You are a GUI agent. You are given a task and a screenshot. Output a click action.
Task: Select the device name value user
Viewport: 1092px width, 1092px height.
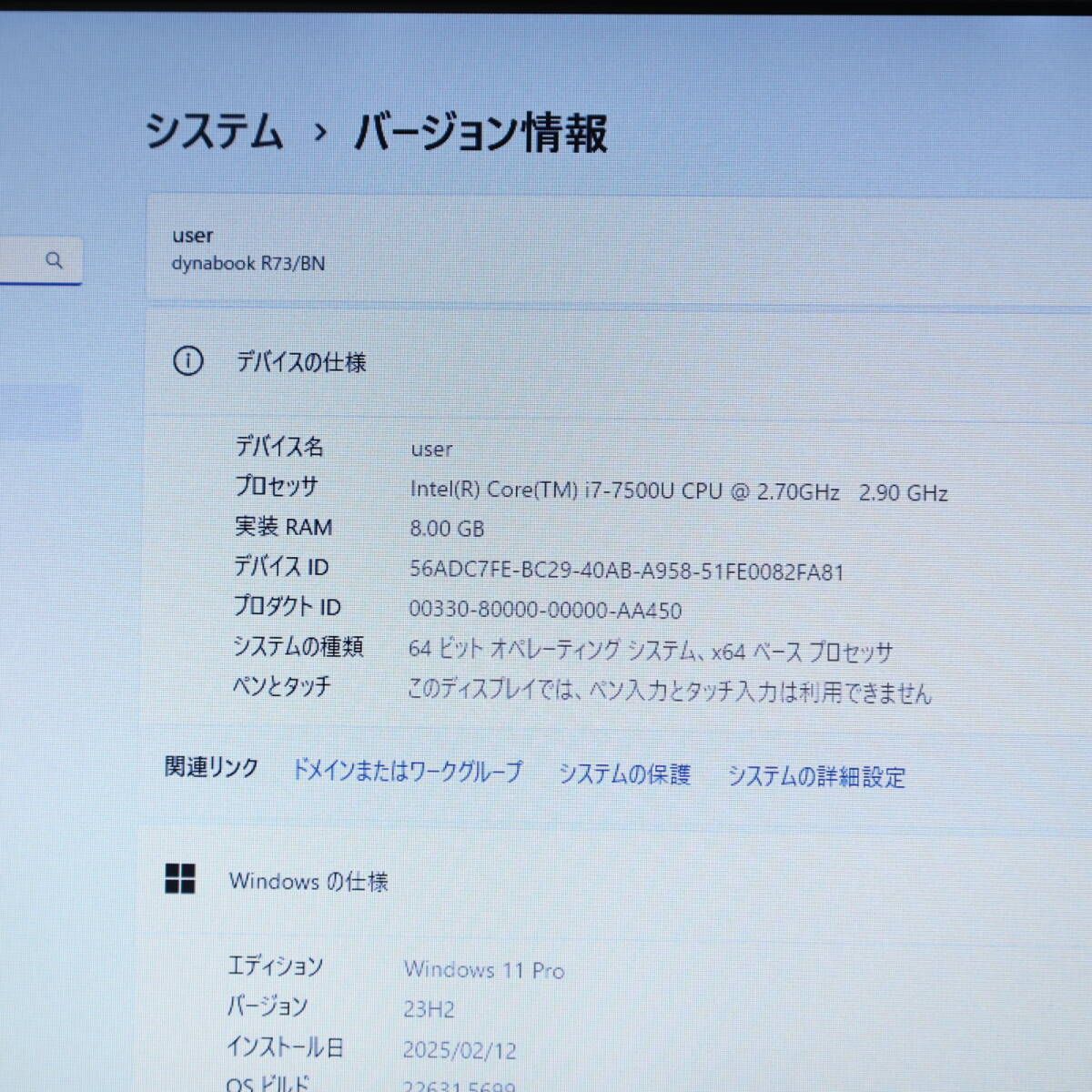pyautogui.click(x=431, y=450)
